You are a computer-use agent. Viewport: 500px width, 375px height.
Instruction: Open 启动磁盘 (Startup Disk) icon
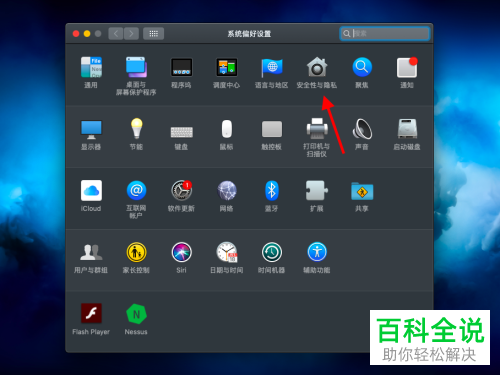pyautogui.click(x=407, y=128)
